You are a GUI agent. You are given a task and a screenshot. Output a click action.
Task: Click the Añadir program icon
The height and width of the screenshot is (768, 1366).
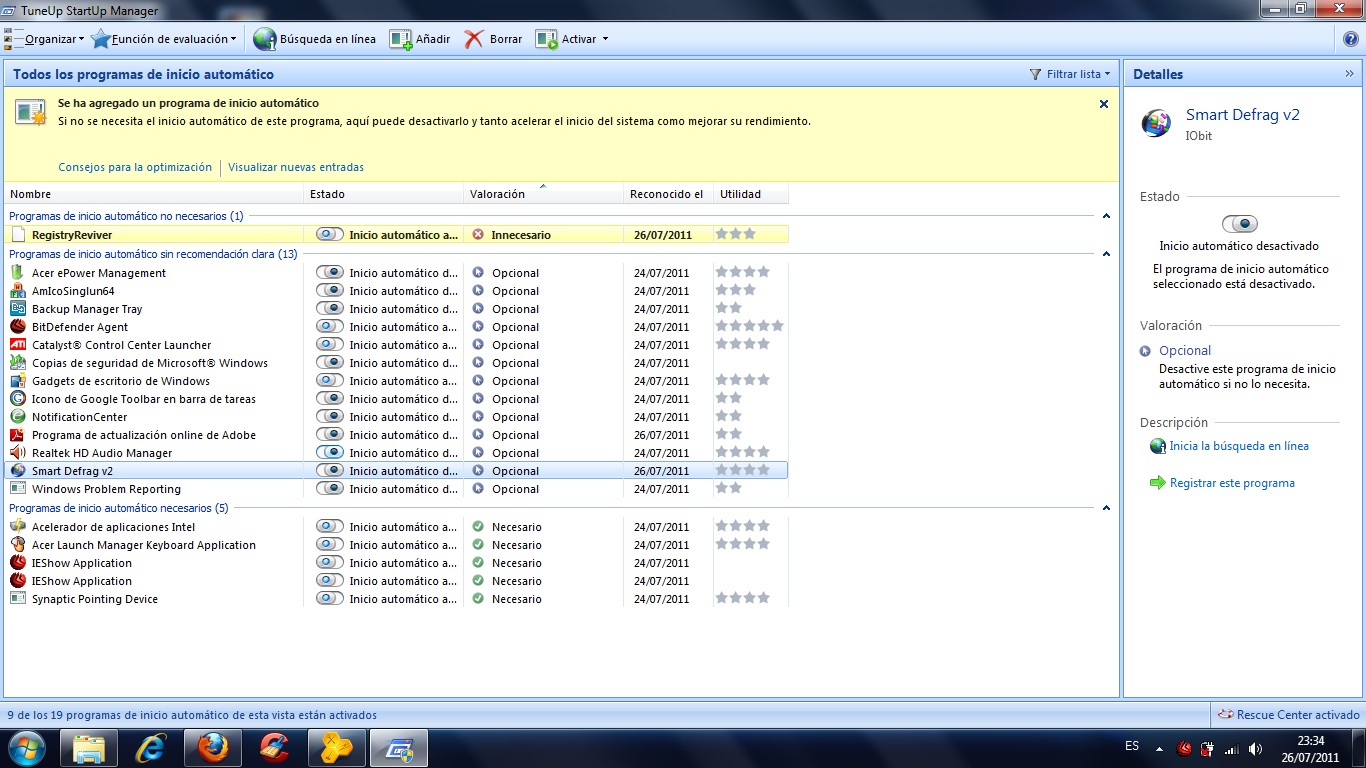point(400,39)
